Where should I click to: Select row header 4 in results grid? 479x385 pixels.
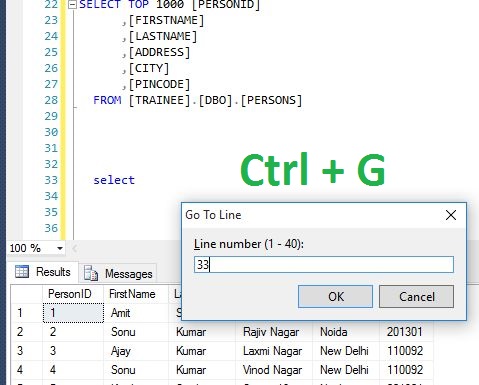pyautogui.click(x=27, y=370)
